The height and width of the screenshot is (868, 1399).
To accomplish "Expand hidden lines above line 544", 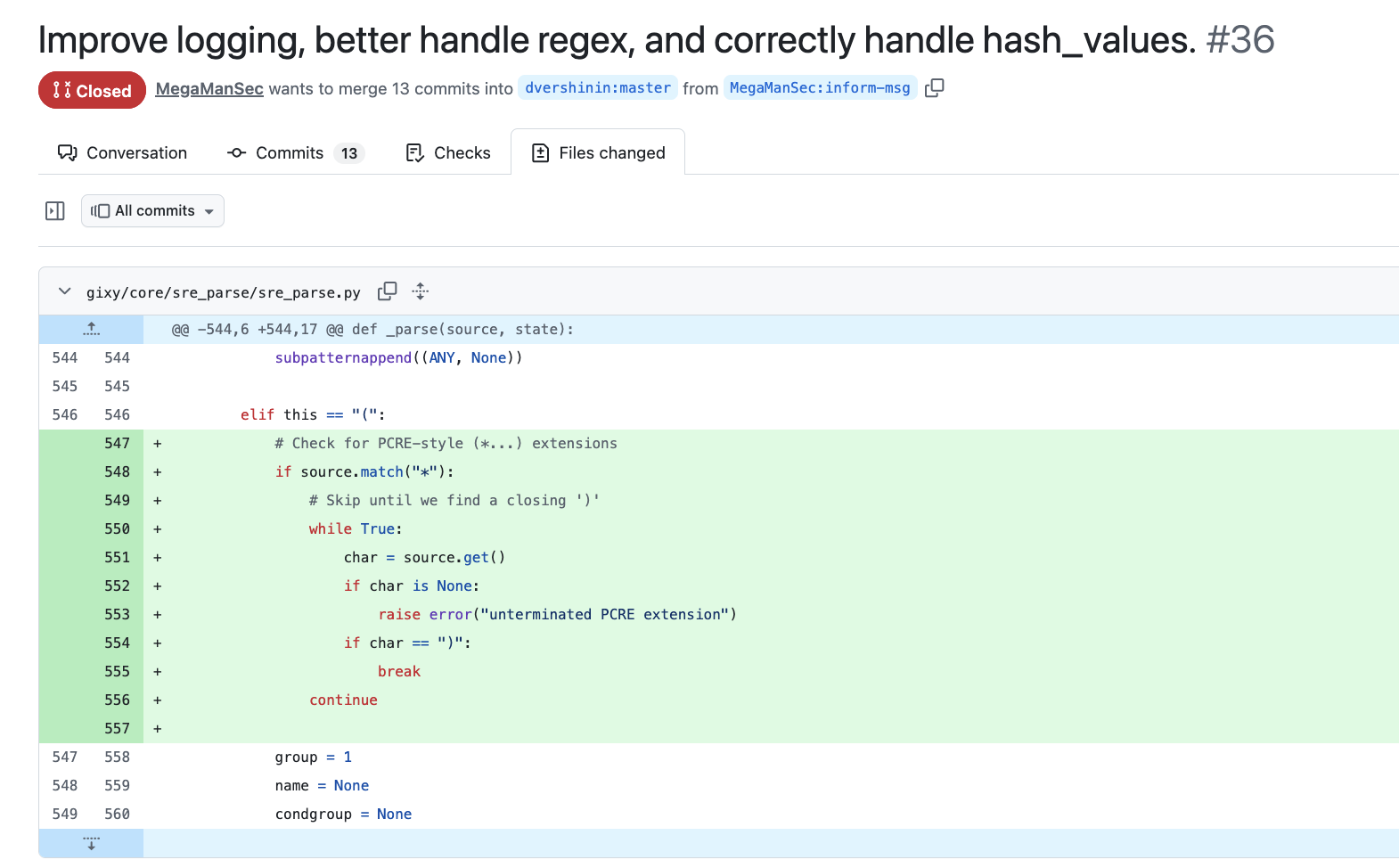I will pos(91,330).
